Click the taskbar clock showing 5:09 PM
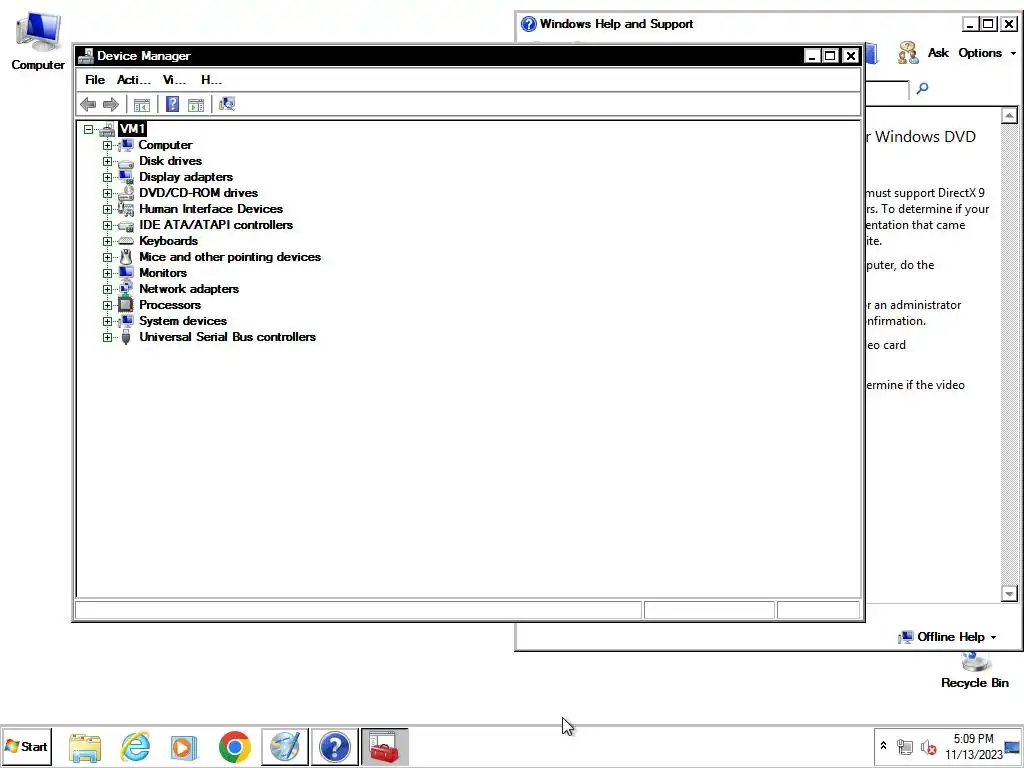The width and height of the screenshot is (1024, 768). point(973,746)
